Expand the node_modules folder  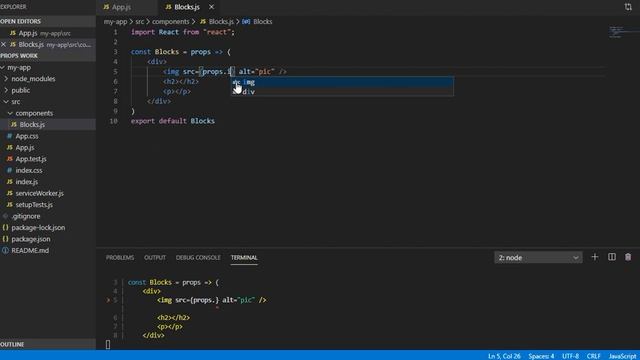(48, 79)
